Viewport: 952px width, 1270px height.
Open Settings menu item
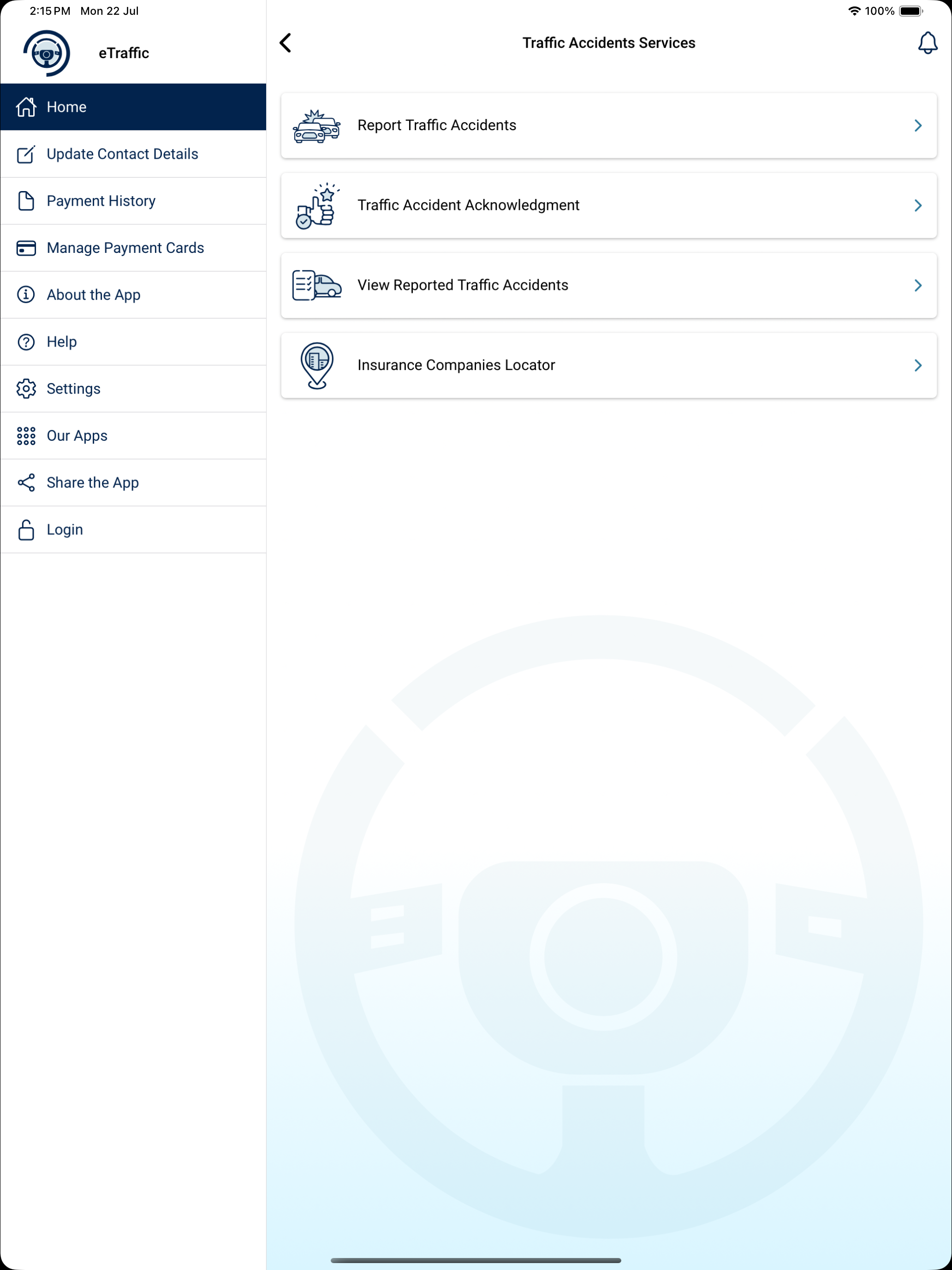pyautogui.click(x=133, y=389)
